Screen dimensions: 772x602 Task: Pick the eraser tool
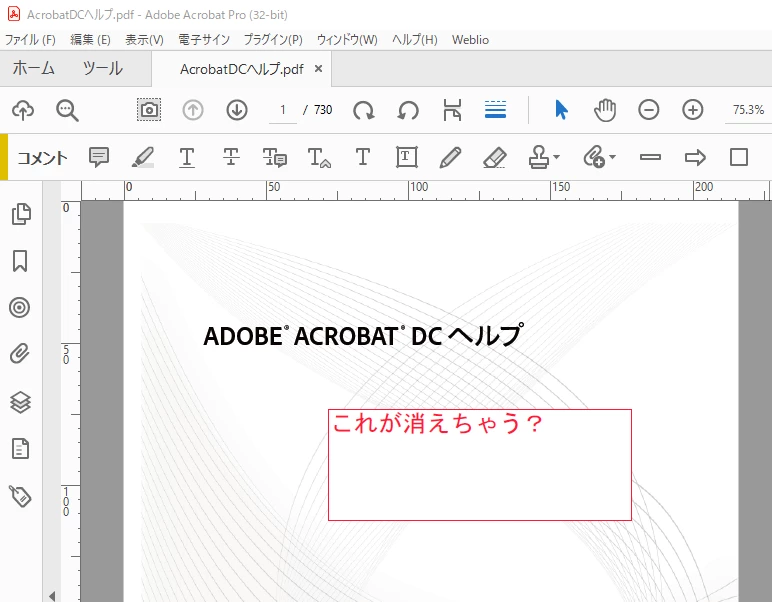pos(495,158)
